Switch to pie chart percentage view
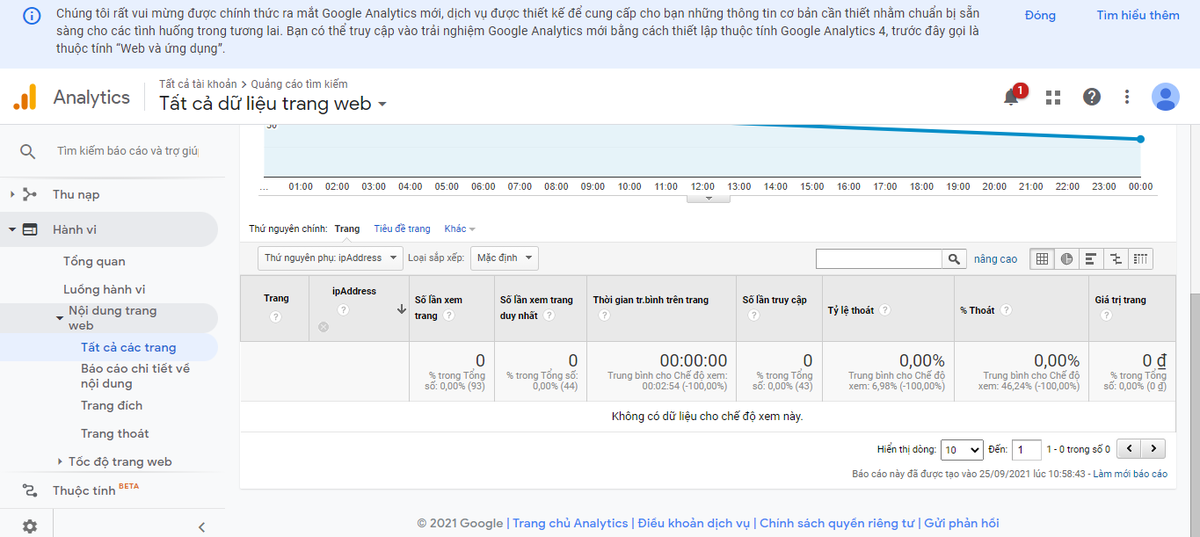The height and width of the screenshot is (537, 1200). pos(1067,258)
